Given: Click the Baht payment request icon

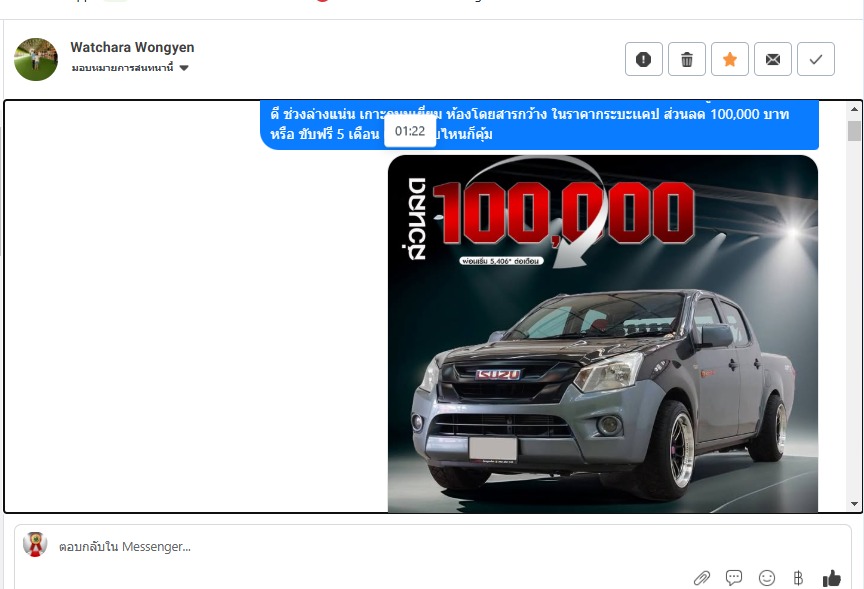Looking at the screenshot, I should pyautogui.click(x=798, y=578).
